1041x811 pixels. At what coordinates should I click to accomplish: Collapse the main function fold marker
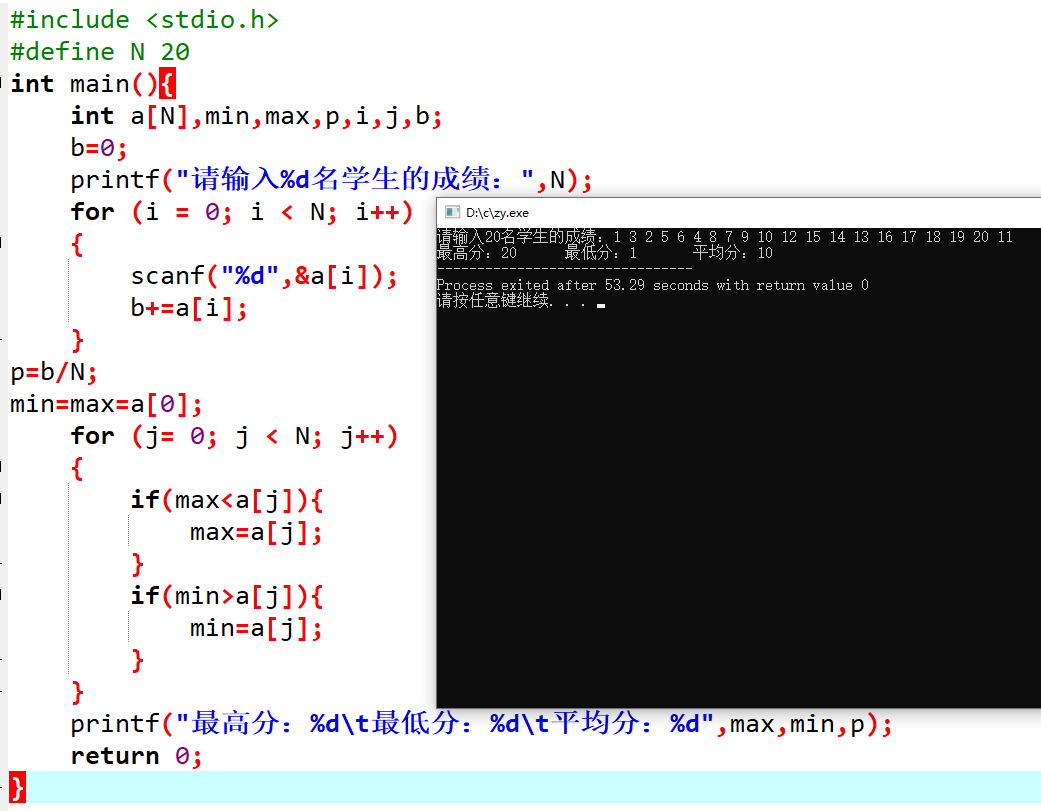(3, 84)
